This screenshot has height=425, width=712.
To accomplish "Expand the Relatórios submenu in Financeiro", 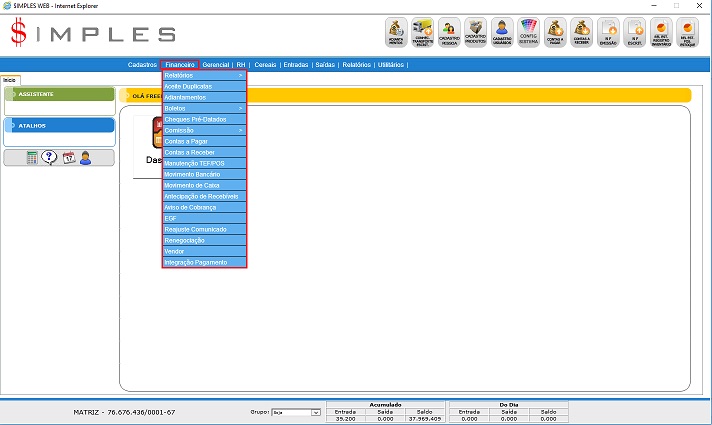I will (x=204, y=76).
